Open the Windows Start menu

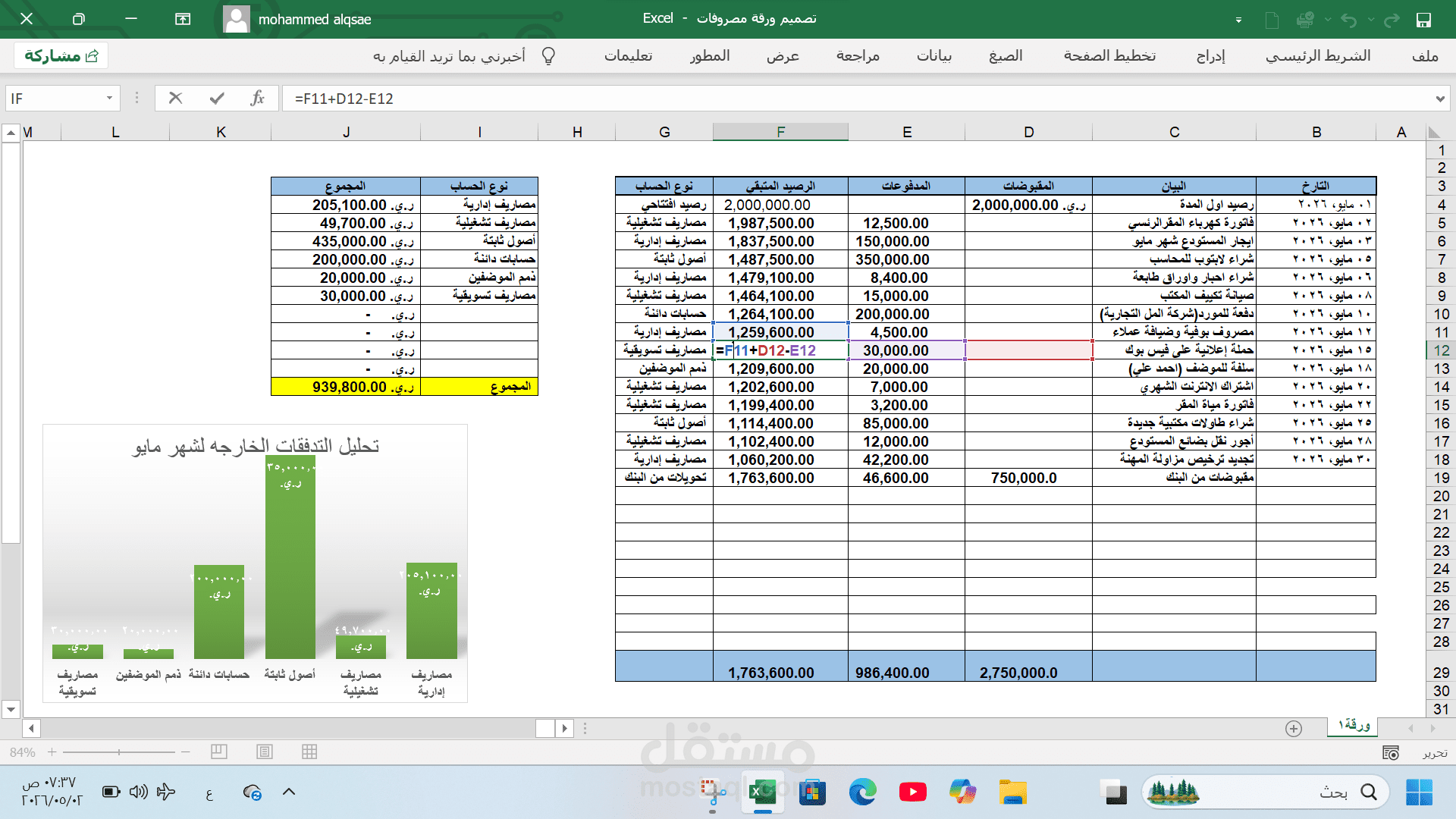[1419, 792]
